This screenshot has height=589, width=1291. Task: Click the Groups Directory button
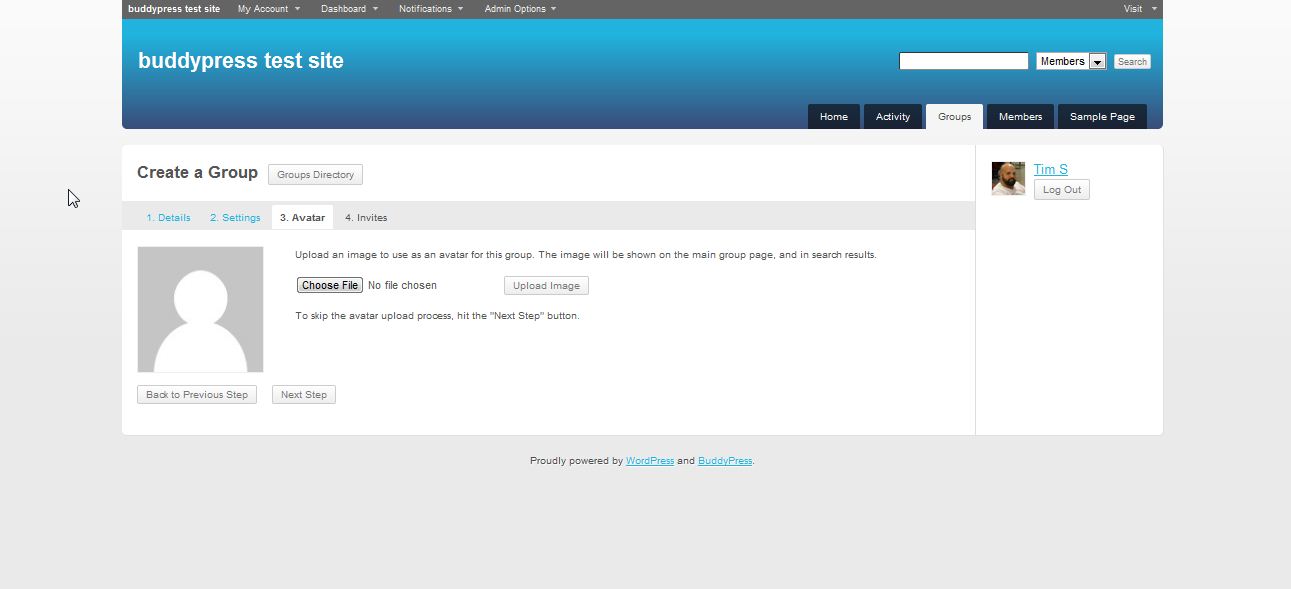click(315, 175)
